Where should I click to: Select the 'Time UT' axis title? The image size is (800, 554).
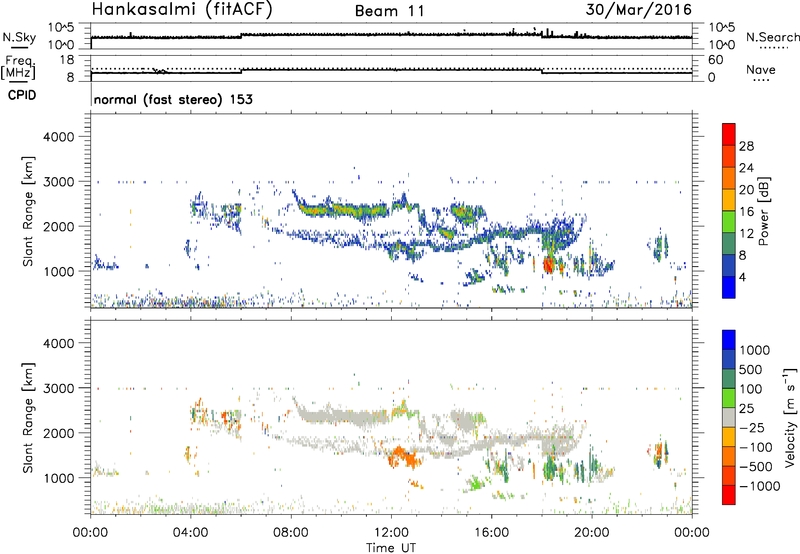(x=391, y=548)
